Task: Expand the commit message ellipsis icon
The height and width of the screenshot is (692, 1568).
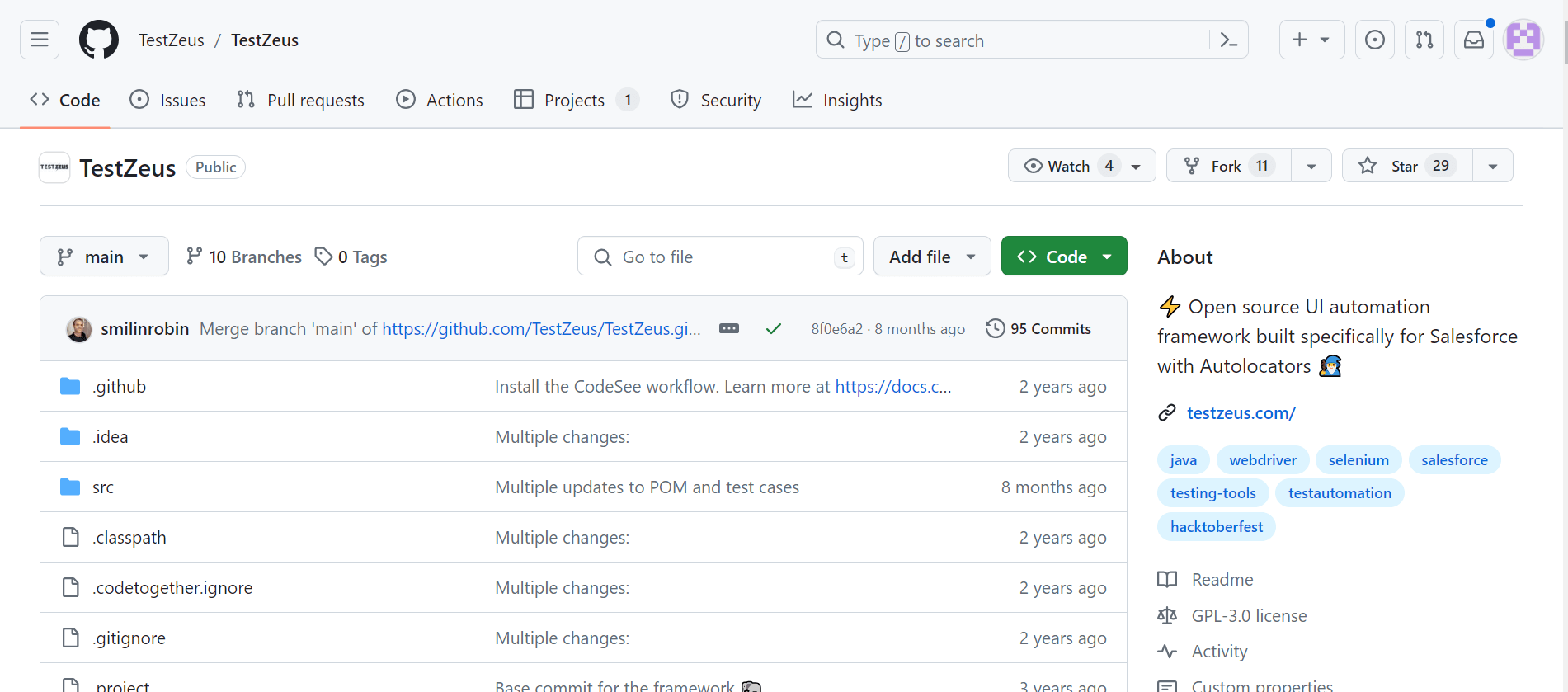Action: click(729, 328)
